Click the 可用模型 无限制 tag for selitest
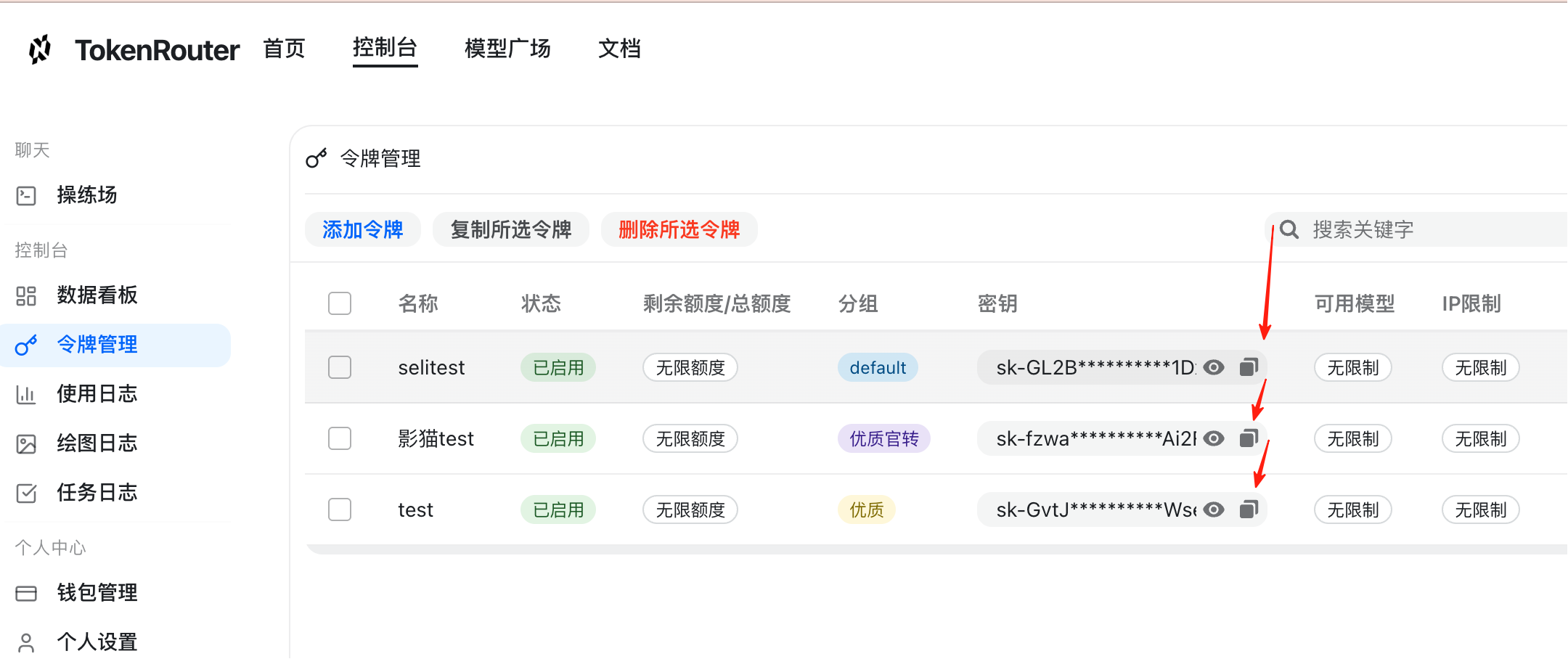The height and width of the screenshot is (659, 1568). [x=1353, y=367]
